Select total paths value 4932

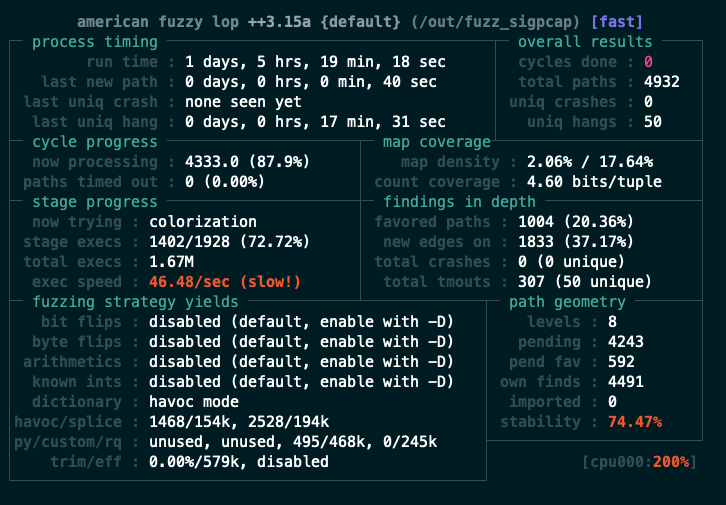click(662, 82)
